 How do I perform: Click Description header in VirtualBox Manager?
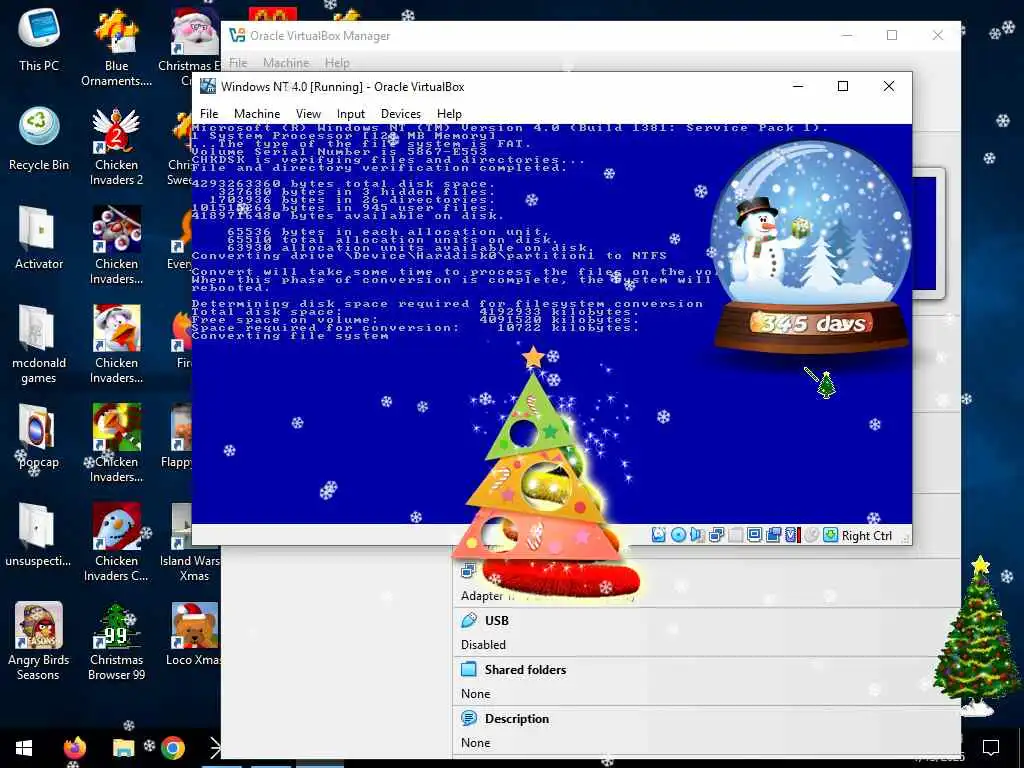517,718
